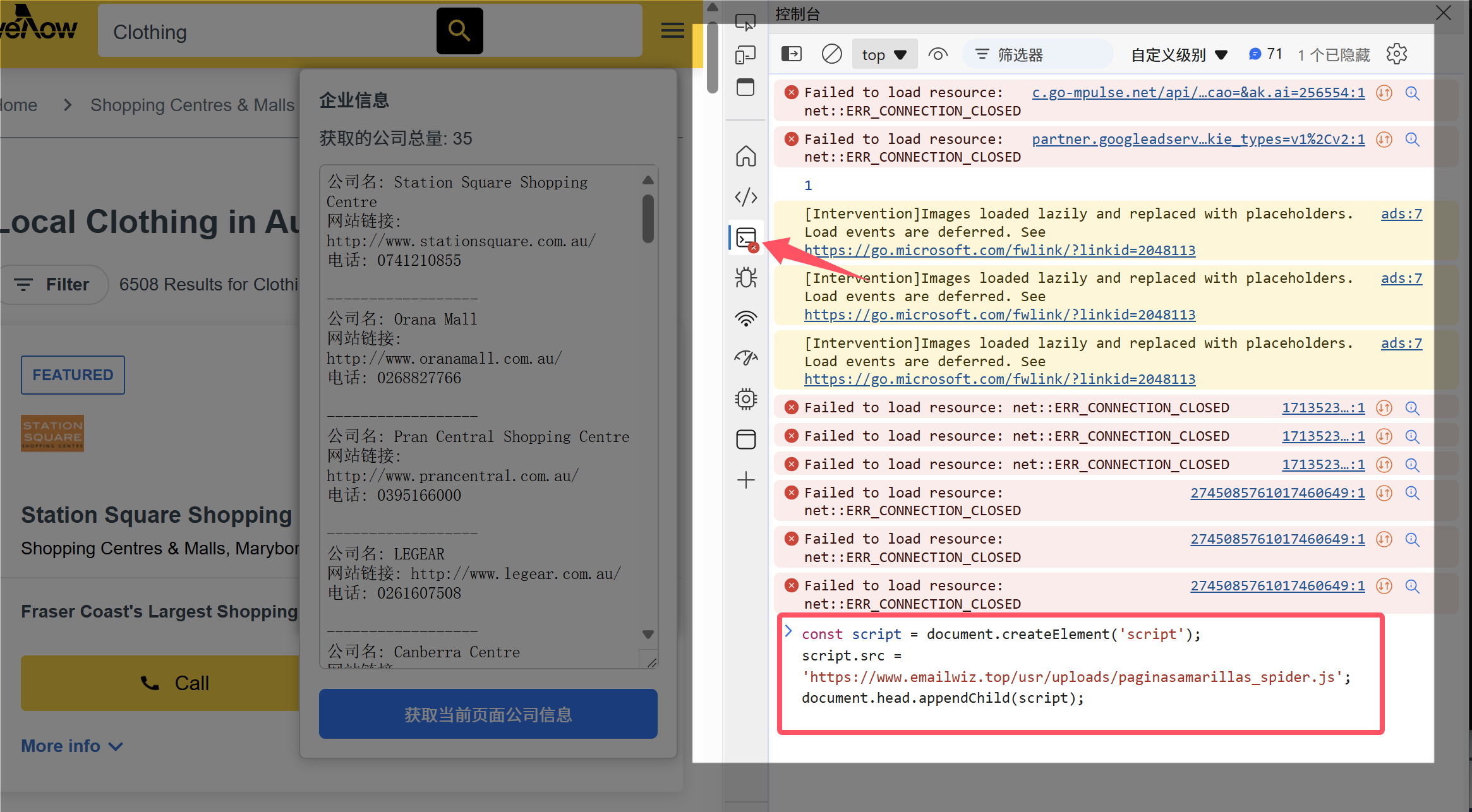Open partner.googleadserv resource link
The image size is (1472, 812).
coord(1198,140)
